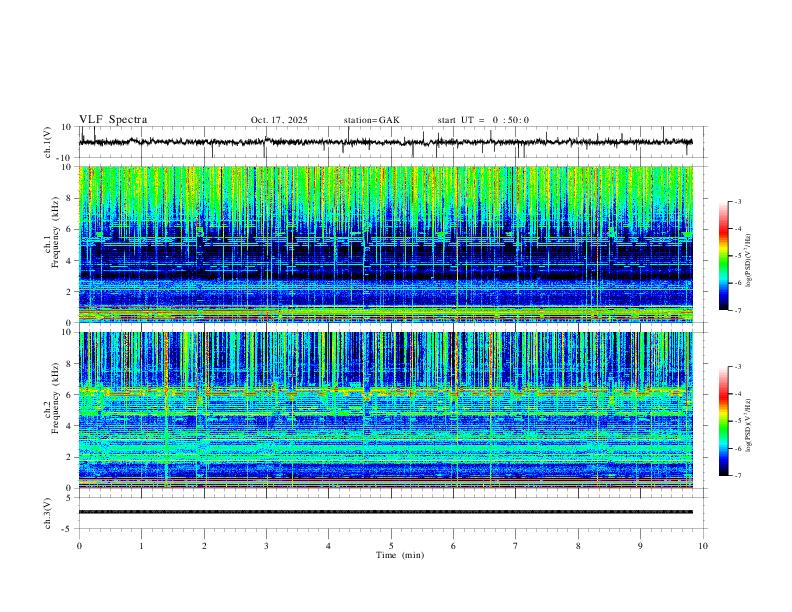Click the ch.1 voltage waveform trace
This screenshot has height=612, width=792.
click(385, 142)
